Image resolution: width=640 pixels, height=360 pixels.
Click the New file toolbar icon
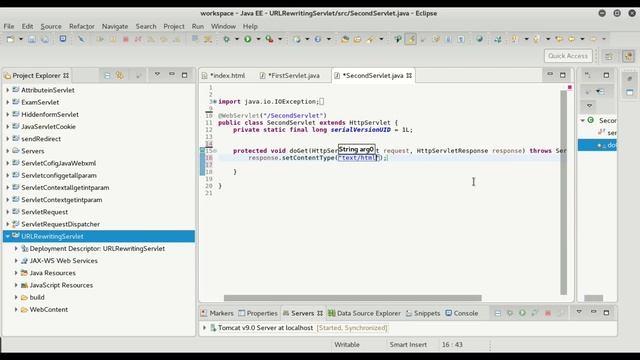tap(10, 39)
